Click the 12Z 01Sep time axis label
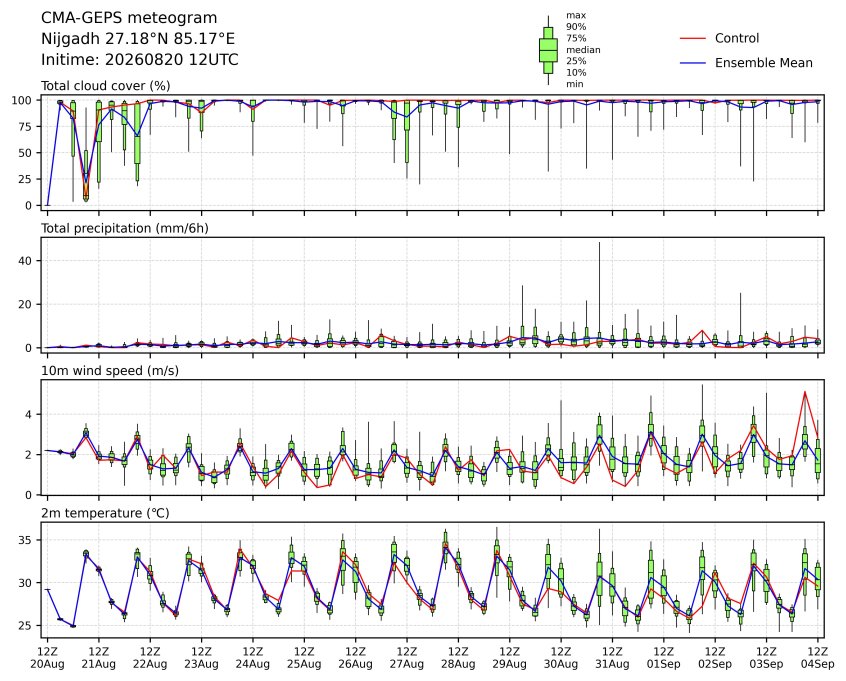 click(x=664, y=658)
